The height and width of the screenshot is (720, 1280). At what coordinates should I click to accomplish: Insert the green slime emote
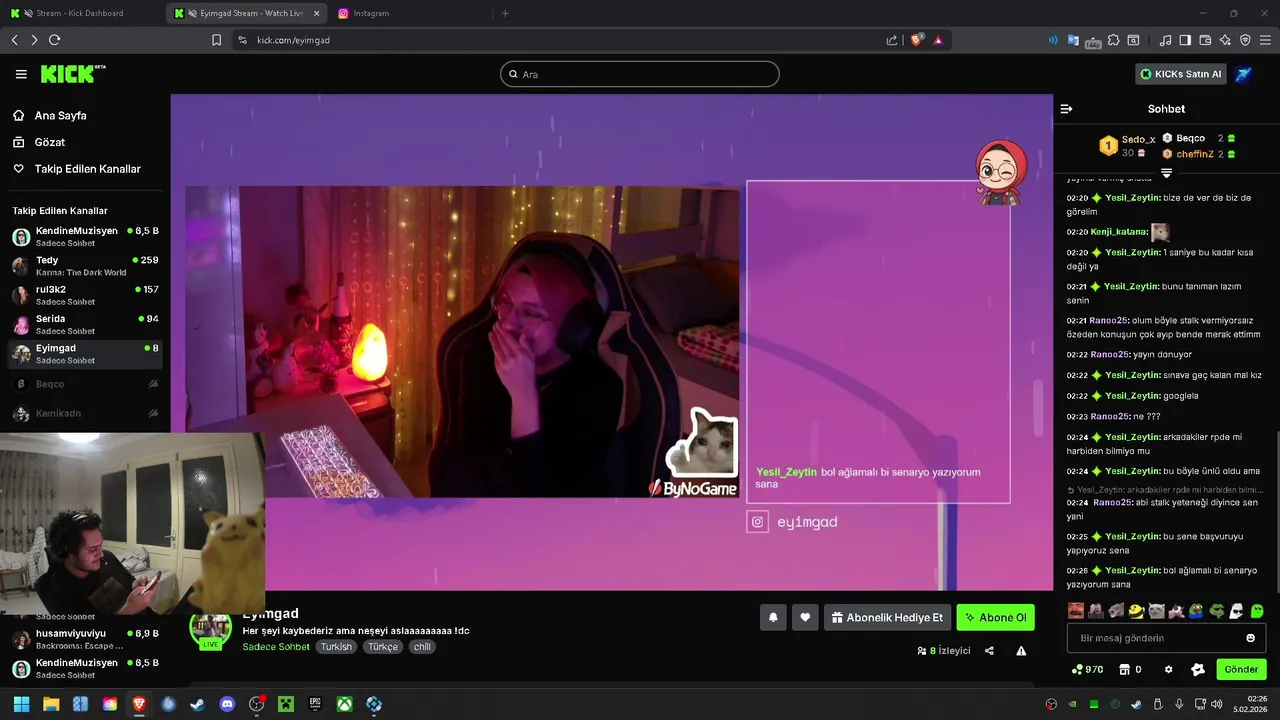[x=1257, y=610]
